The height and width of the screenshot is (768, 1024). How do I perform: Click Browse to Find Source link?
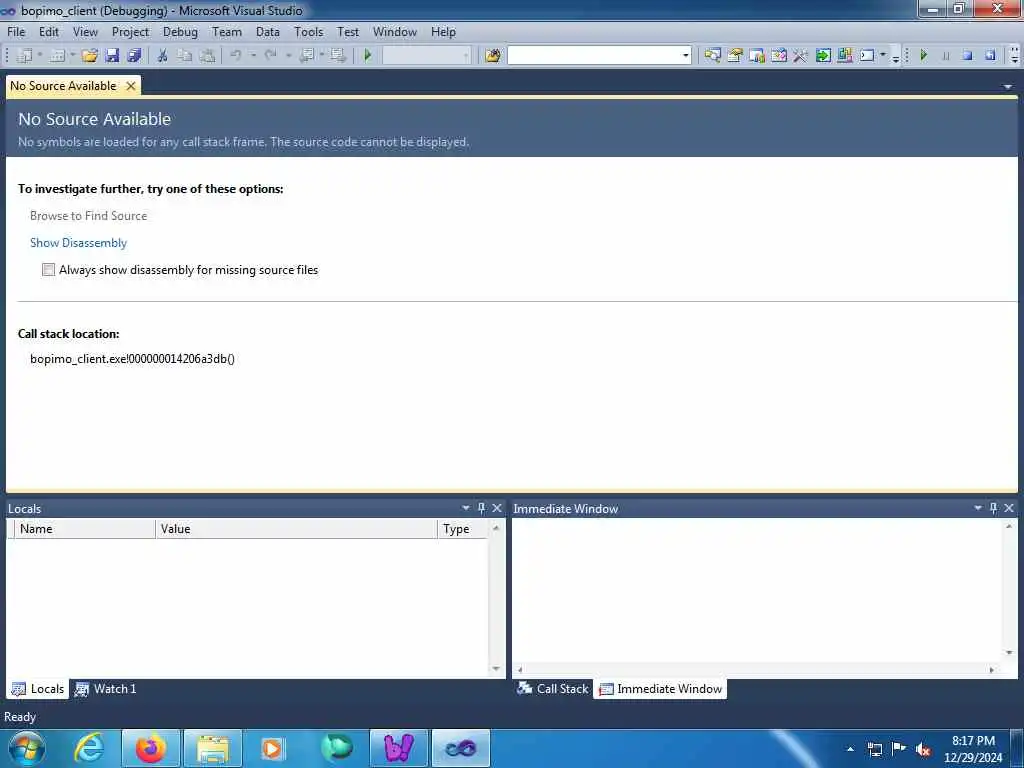coord(88,216)
